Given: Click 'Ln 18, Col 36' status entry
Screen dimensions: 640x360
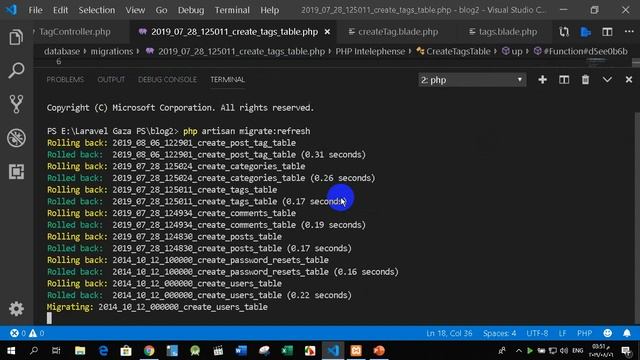Looking at the screenshot, I should pos(449,333).
